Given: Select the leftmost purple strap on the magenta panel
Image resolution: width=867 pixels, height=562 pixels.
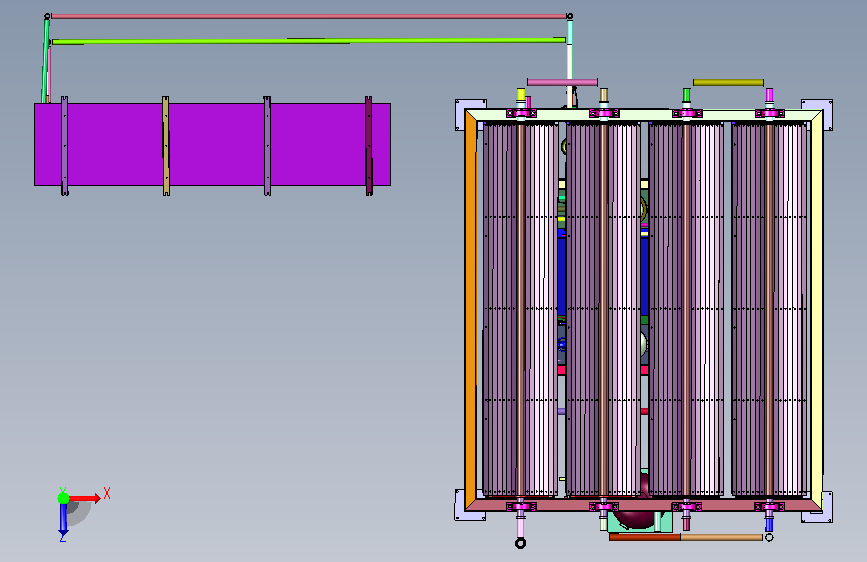Looking at the screenshot, I should [x=65, y=146].
